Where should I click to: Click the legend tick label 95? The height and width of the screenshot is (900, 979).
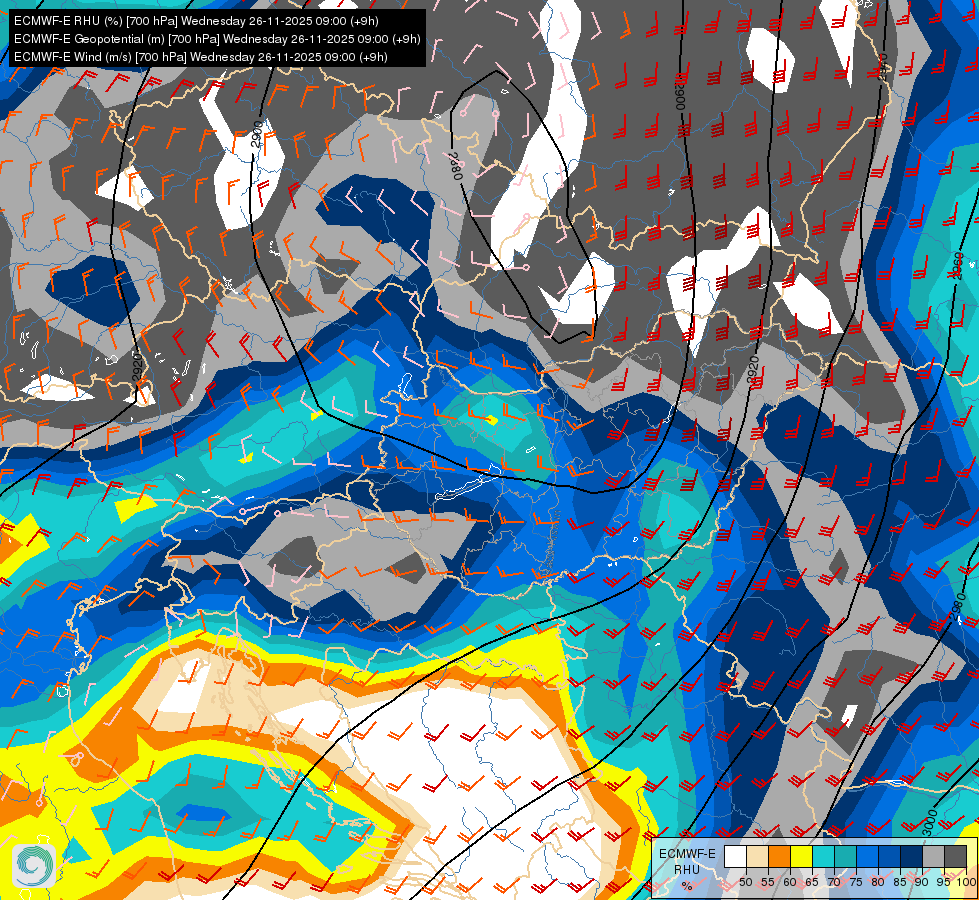(943, 882)
